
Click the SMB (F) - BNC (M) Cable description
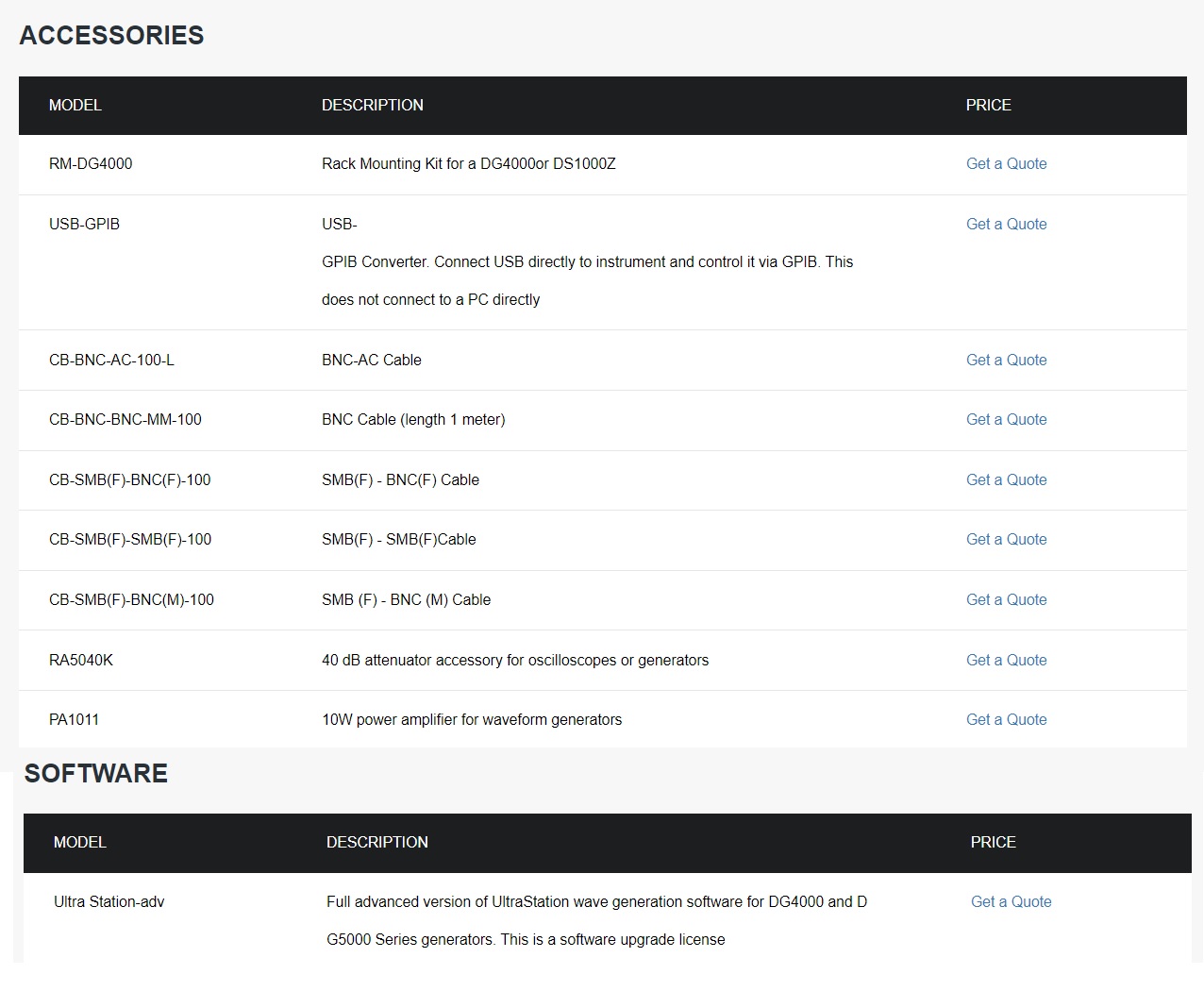point(406,599)
